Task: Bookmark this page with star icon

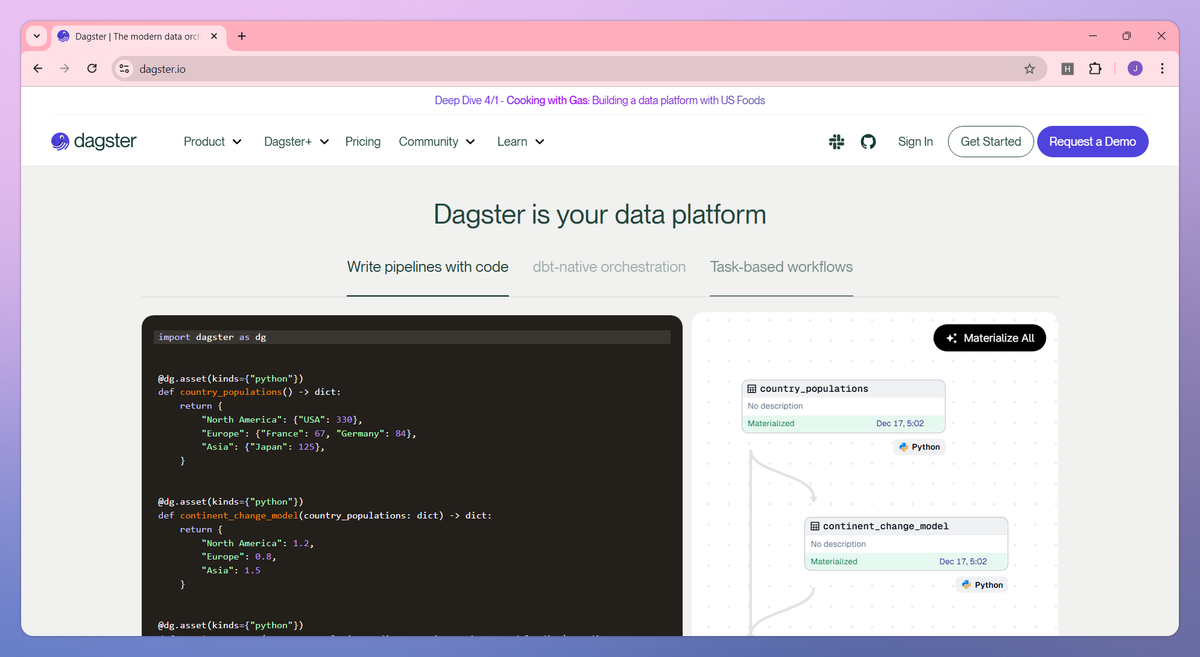Action: 1029,69
